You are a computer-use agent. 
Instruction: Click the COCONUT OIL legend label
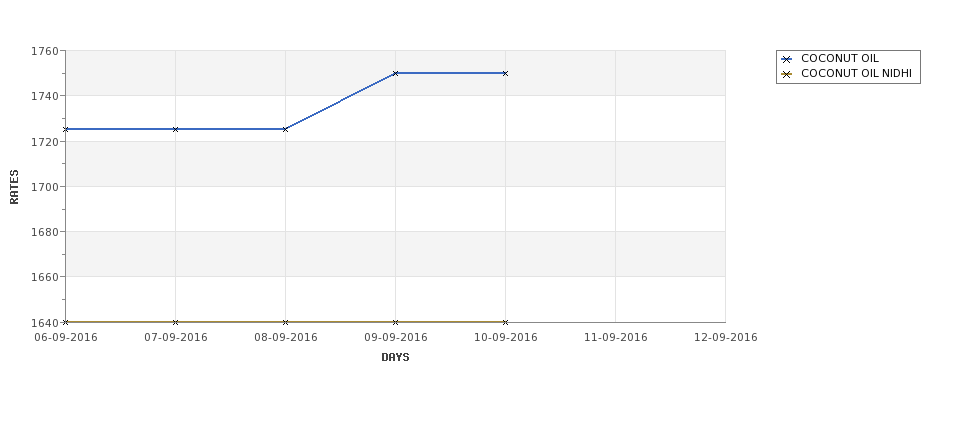[839, 58]
